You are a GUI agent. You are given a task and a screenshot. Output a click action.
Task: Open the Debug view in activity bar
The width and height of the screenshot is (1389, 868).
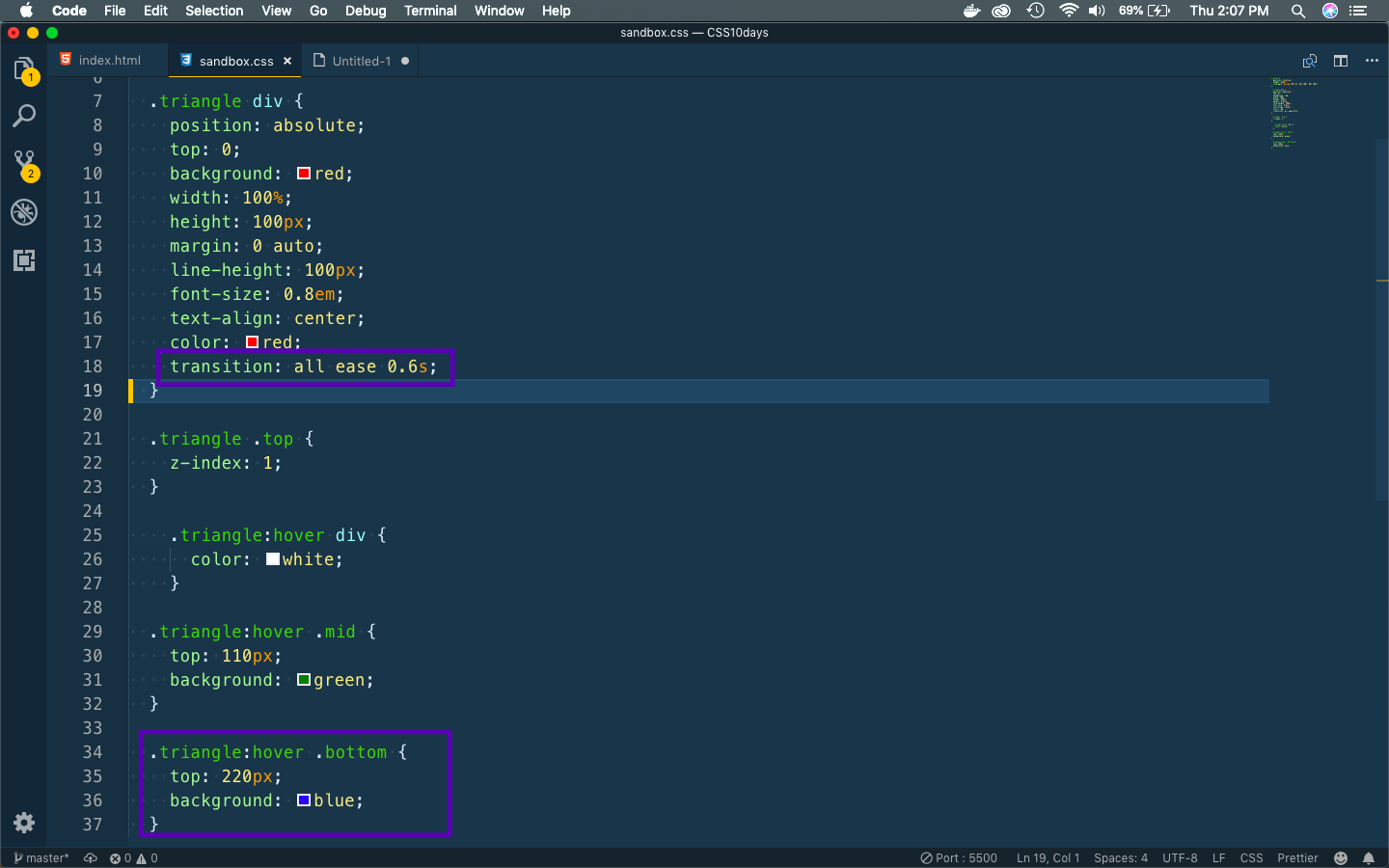pyautogui.click(x=24, y=212)
